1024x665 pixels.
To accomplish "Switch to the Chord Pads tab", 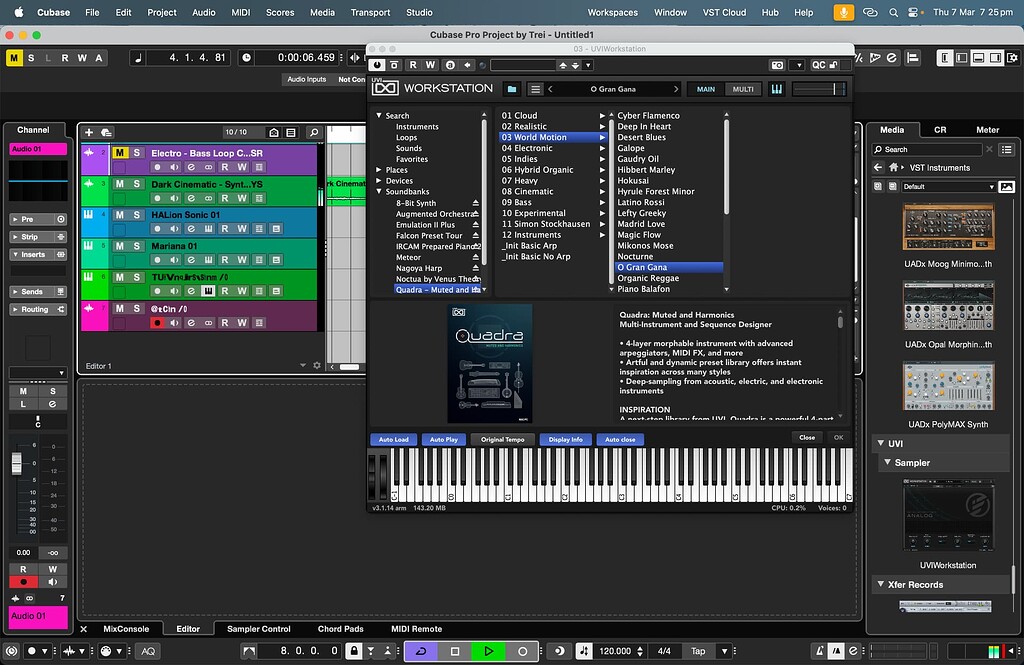I will pos(341,629).
